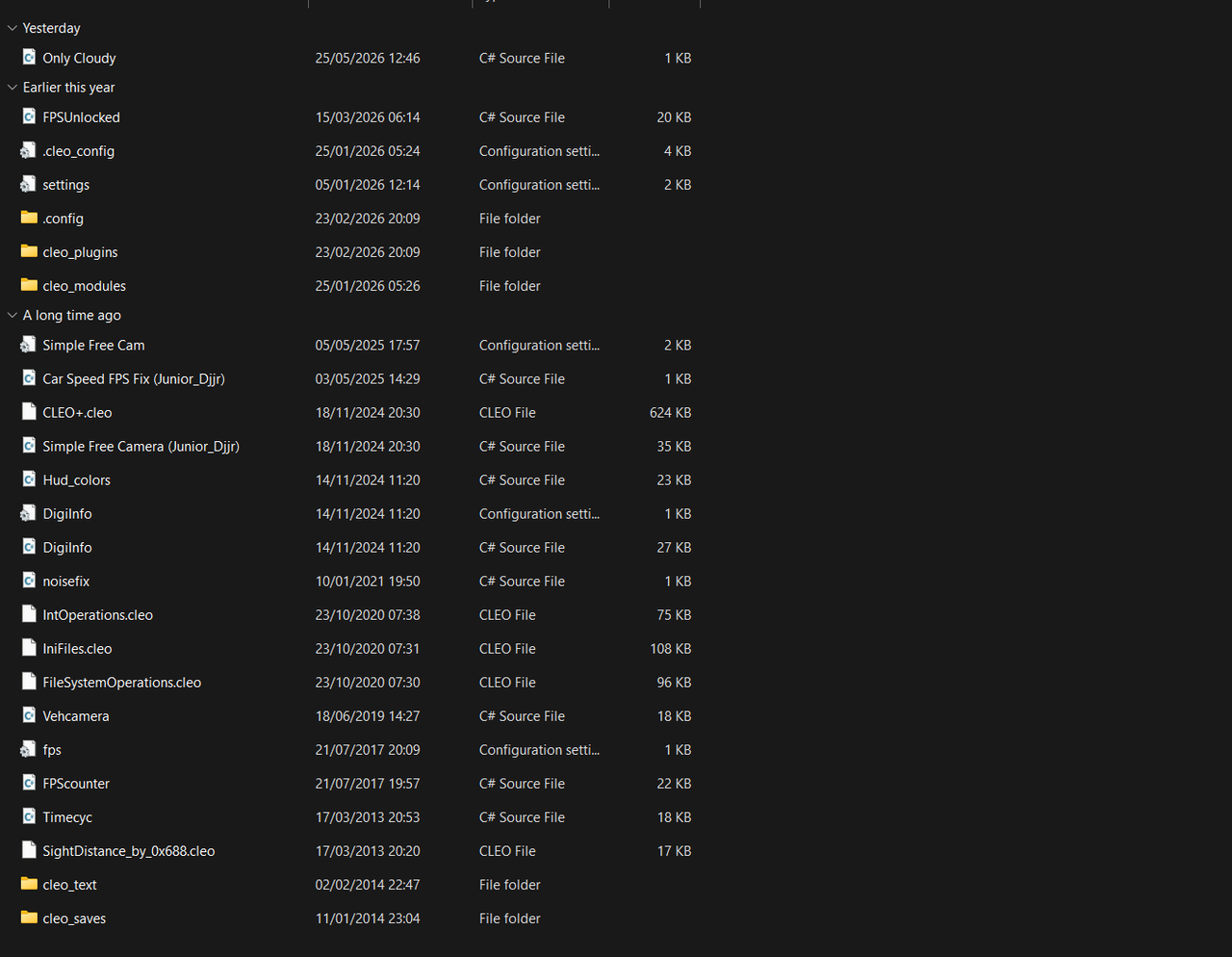Click the 108 KB size value
This screenshot has height=957, width=1232.
(x=670, y=649)
